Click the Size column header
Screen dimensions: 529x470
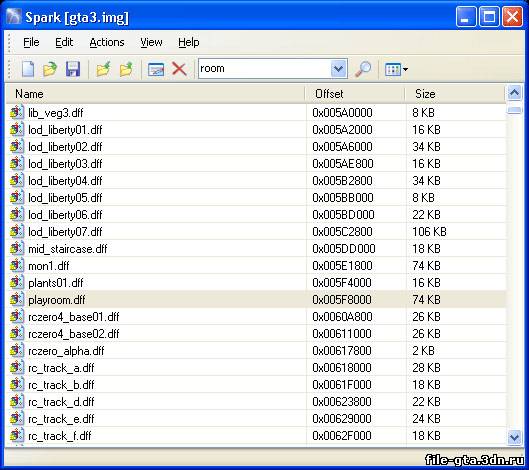point(455,94)
